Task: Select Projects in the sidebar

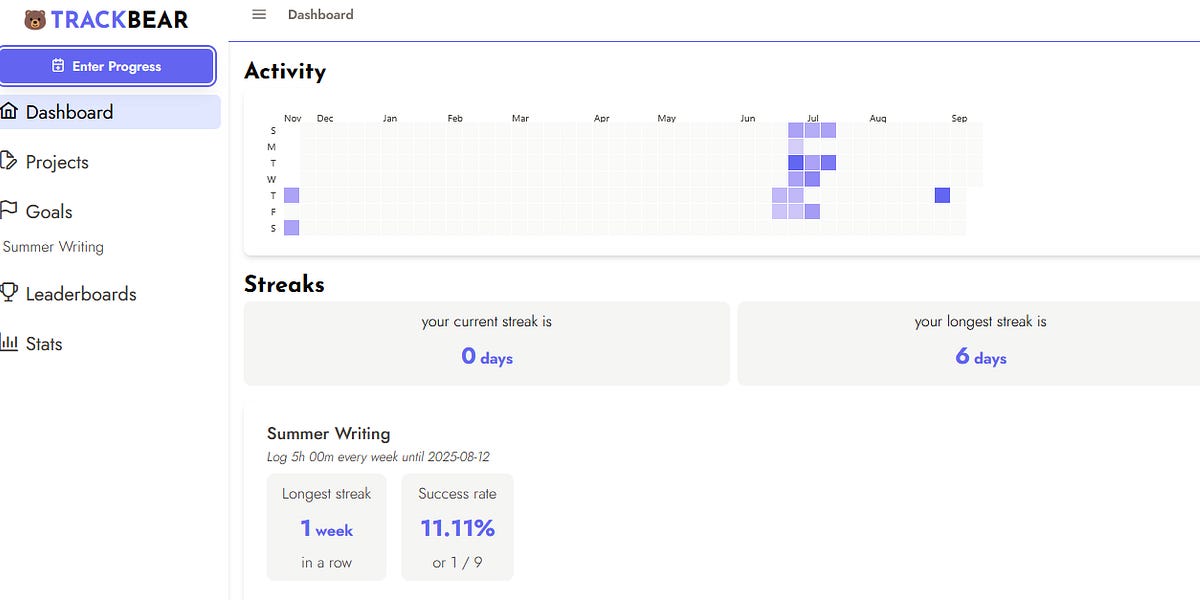Action: (x=57, y=161)
